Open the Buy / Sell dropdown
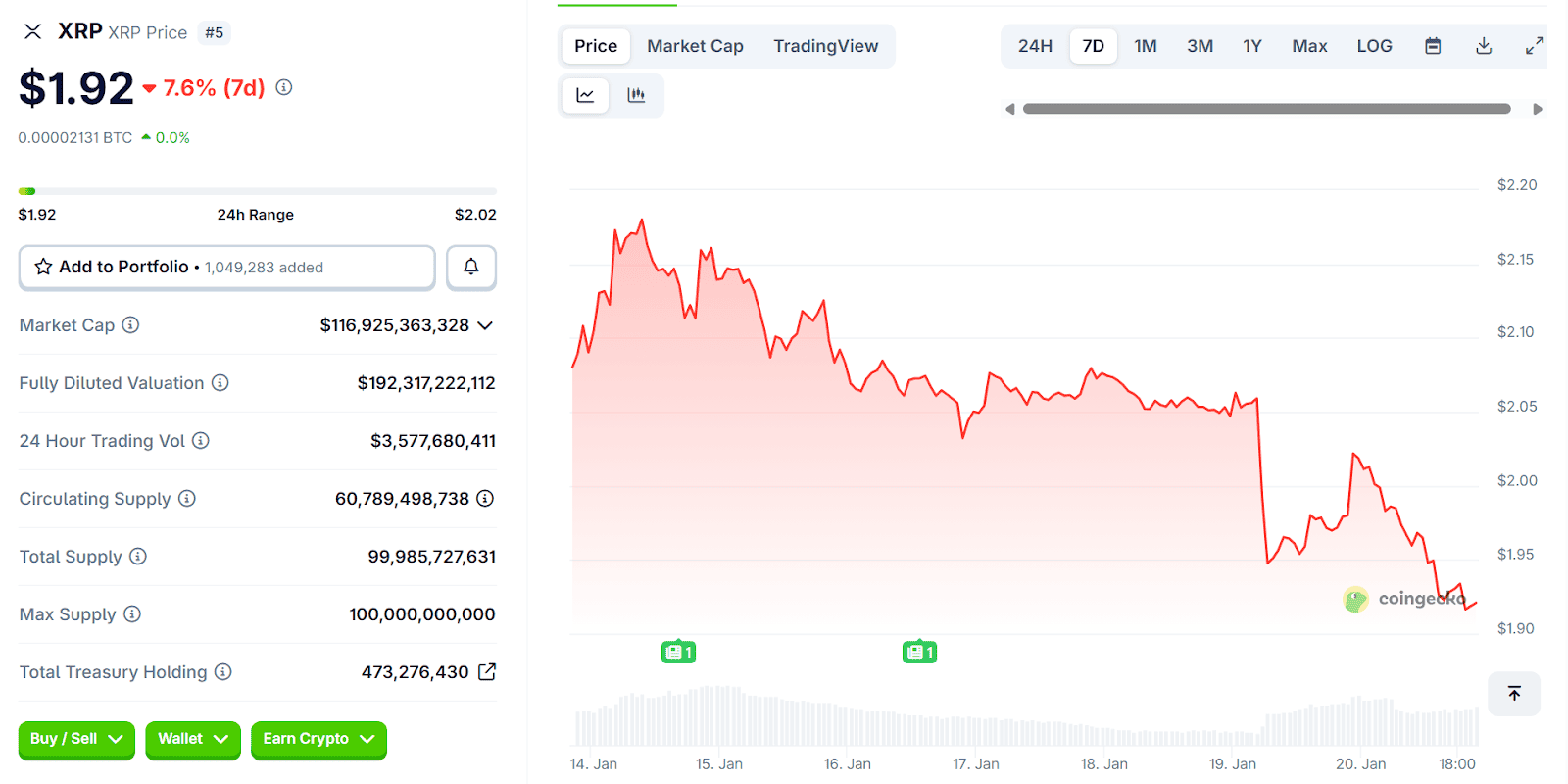The image size is (1568, 784). click(76, 740)
